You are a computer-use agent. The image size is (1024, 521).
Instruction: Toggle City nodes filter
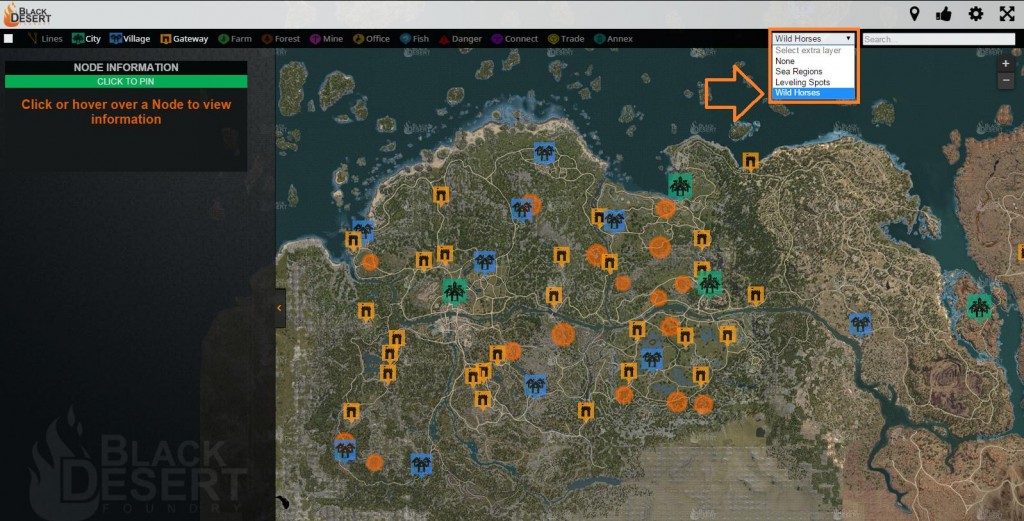tap(86, 39)
